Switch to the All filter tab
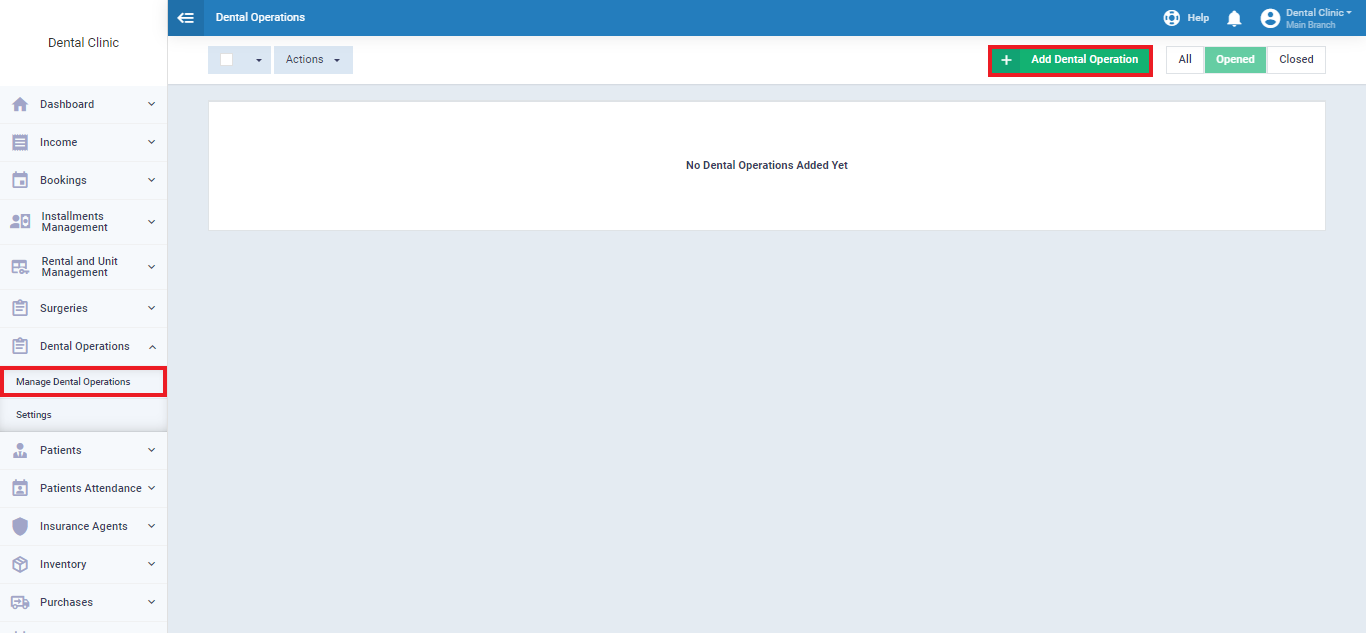The width and height of the screenshot is (1366, 633). coord(1185,60)
